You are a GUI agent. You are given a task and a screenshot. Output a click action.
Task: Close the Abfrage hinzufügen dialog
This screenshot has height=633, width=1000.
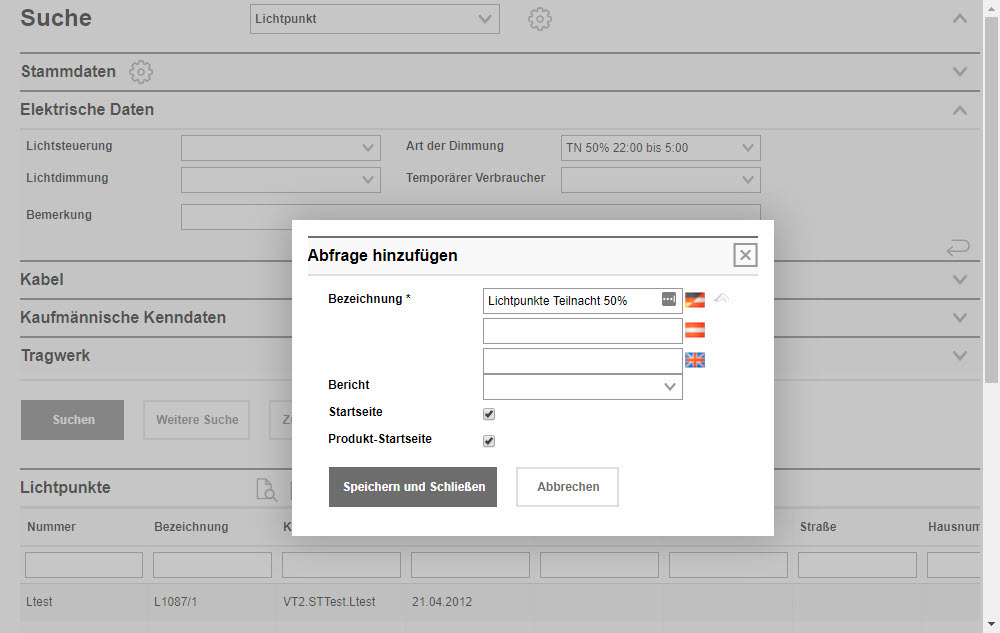[x=745, y=255]
